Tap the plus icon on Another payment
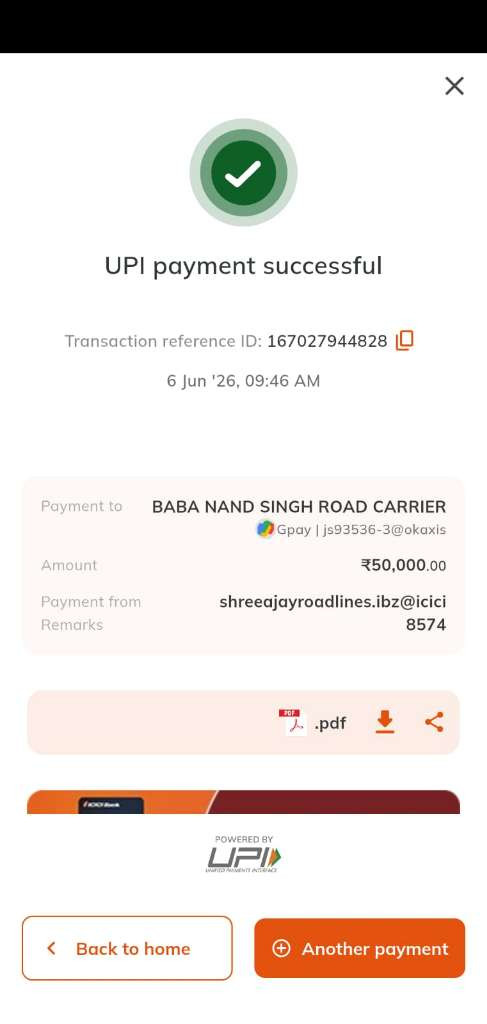487x1024 pixels. coord(281,948)
